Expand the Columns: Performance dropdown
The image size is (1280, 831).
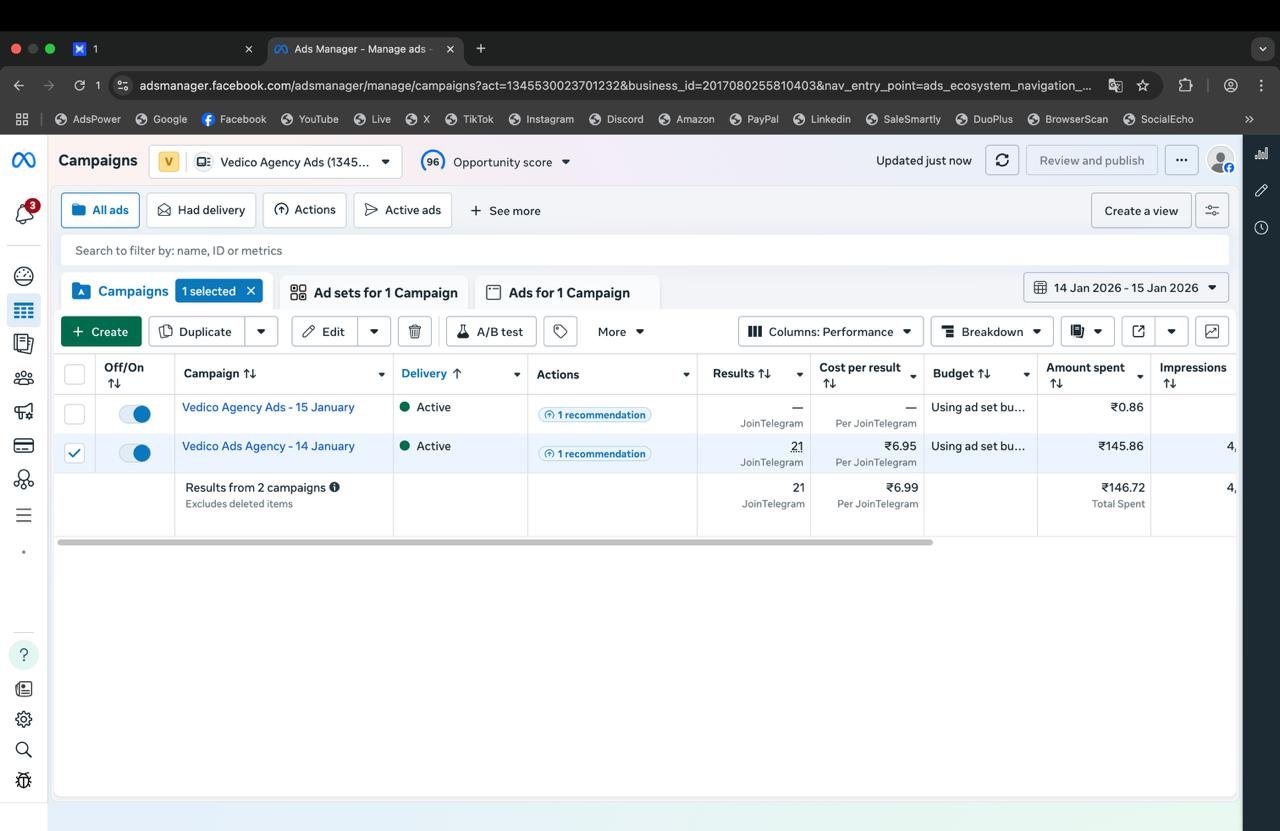tap(830, 332)
